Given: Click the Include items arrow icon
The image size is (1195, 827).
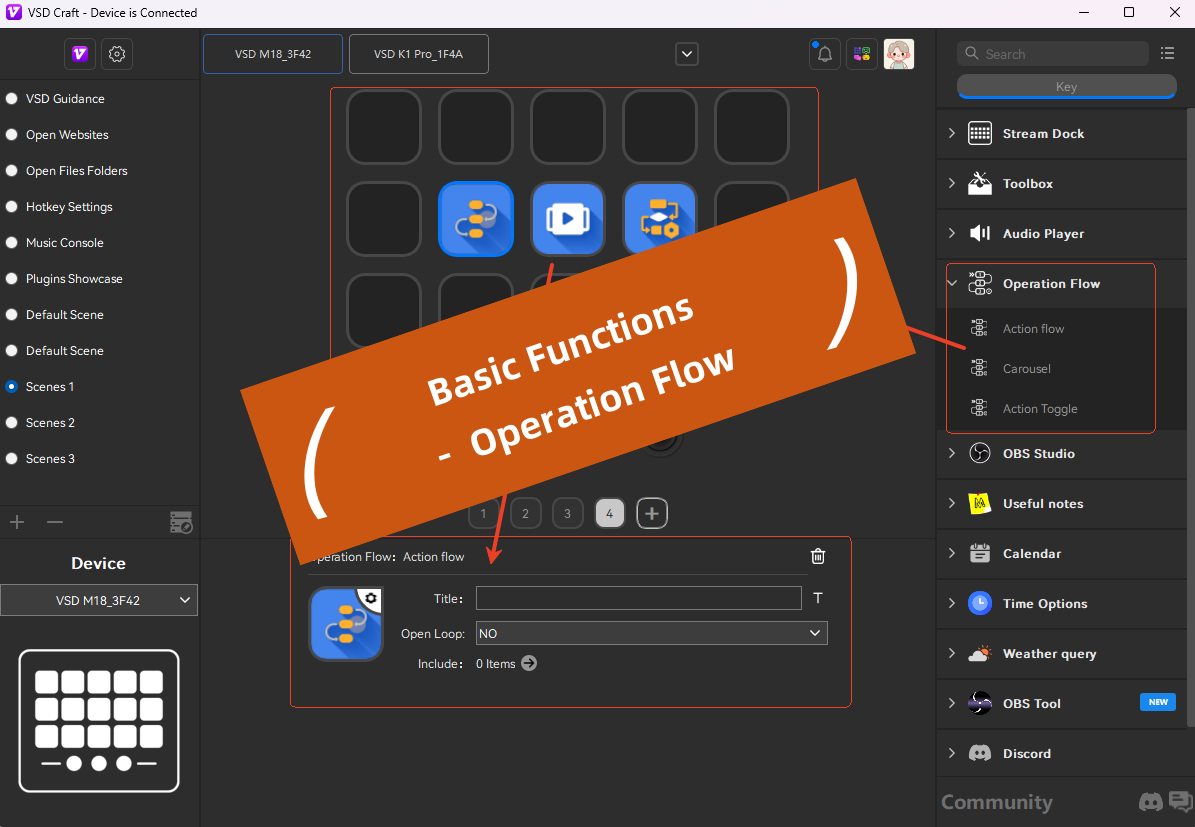Looking at the screenshot, I should tap(529, 663).
